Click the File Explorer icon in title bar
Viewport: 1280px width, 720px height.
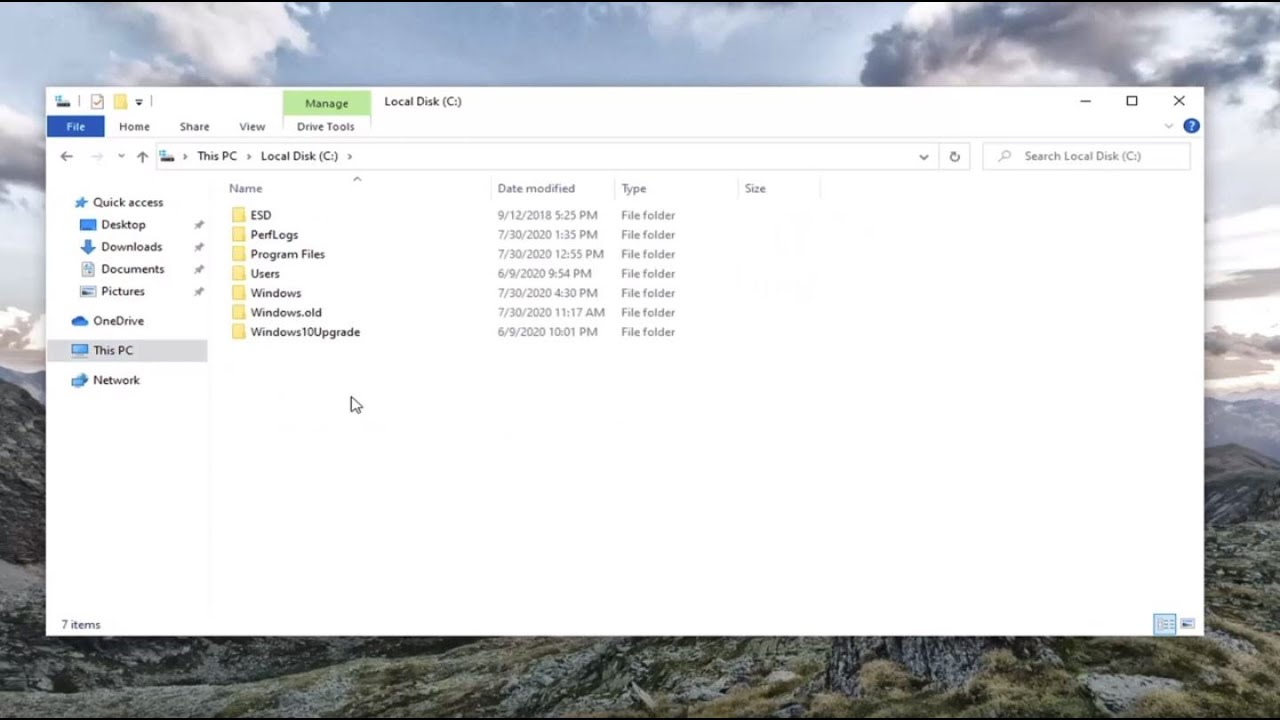[63, 101]
